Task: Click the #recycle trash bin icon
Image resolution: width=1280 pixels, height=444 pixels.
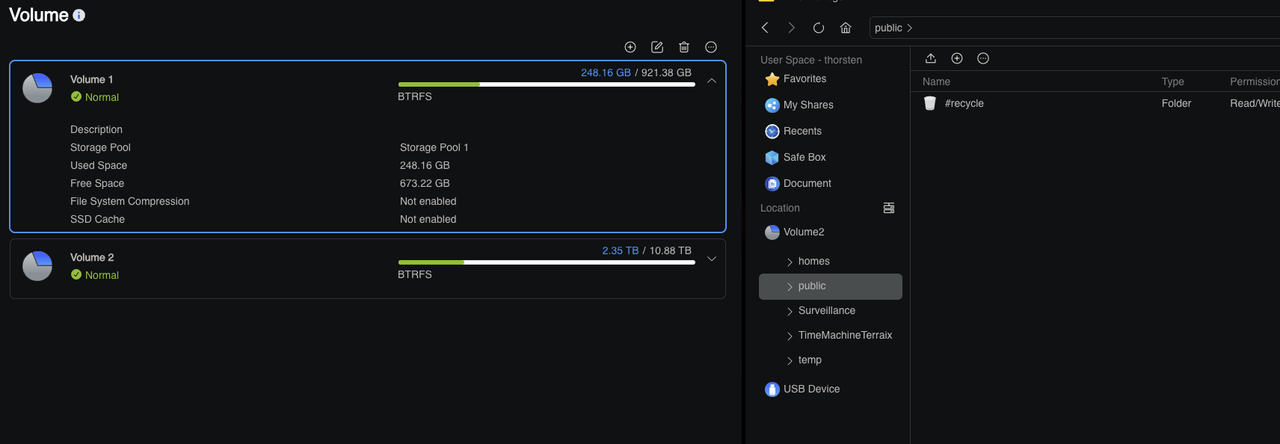Action: [930, 103]
